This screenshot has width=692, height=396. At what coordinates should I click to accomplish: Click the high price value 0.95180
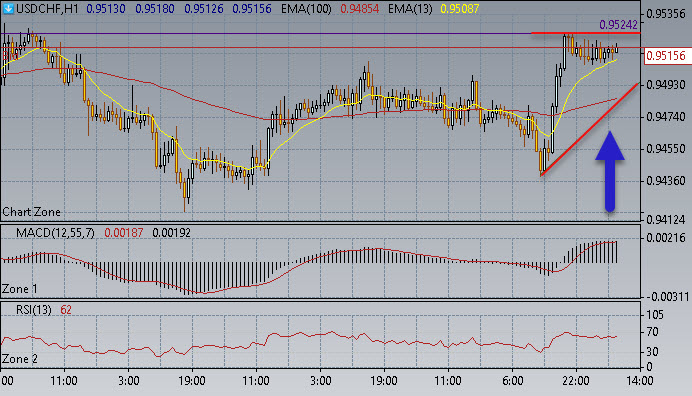(154, 9)
